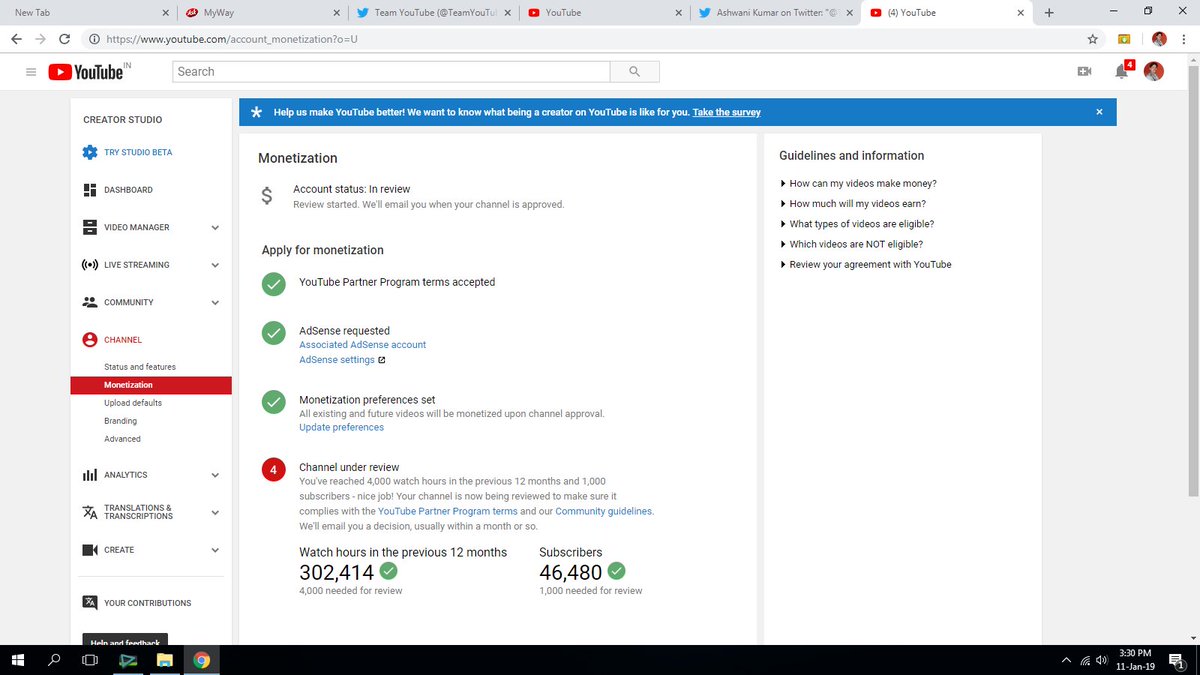Expand the Community section
Screen dimensions: 1200x675
(215, 303)
